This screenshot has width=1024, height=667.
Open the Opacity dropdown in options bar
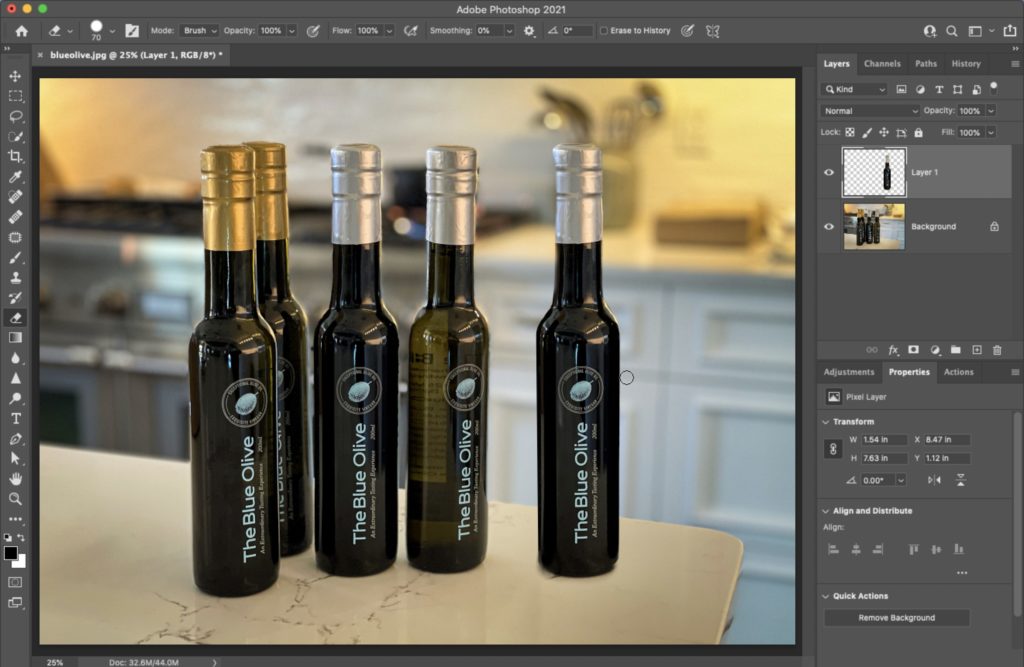pyautogui.click(x=292, y=31)
